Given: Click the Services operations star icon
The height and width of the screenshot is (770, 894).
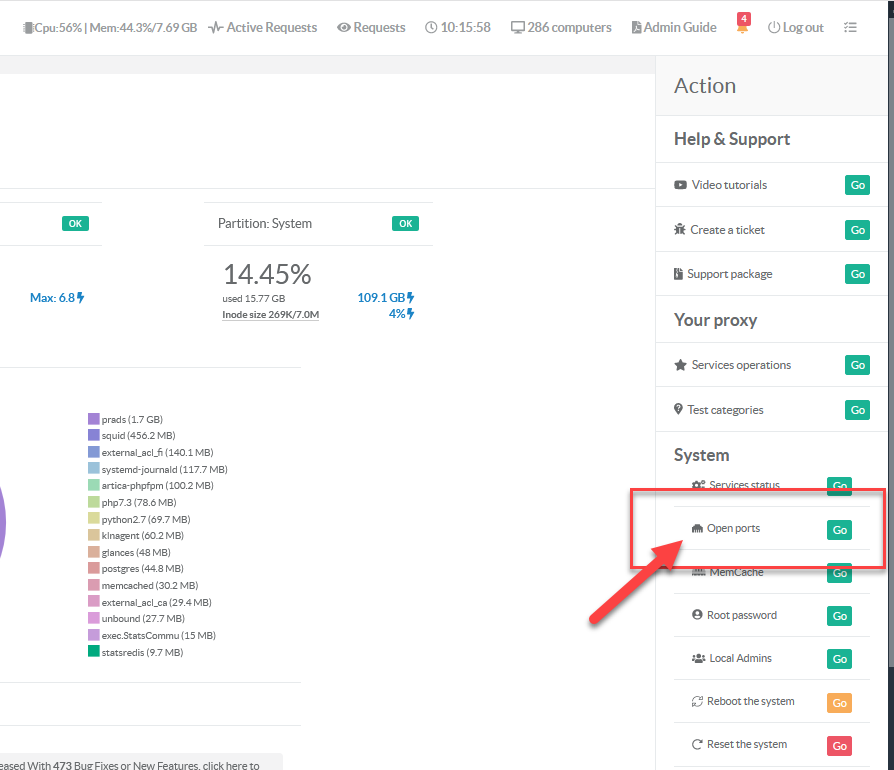Looking at the screenshot, I should click(x=680, y=365).
